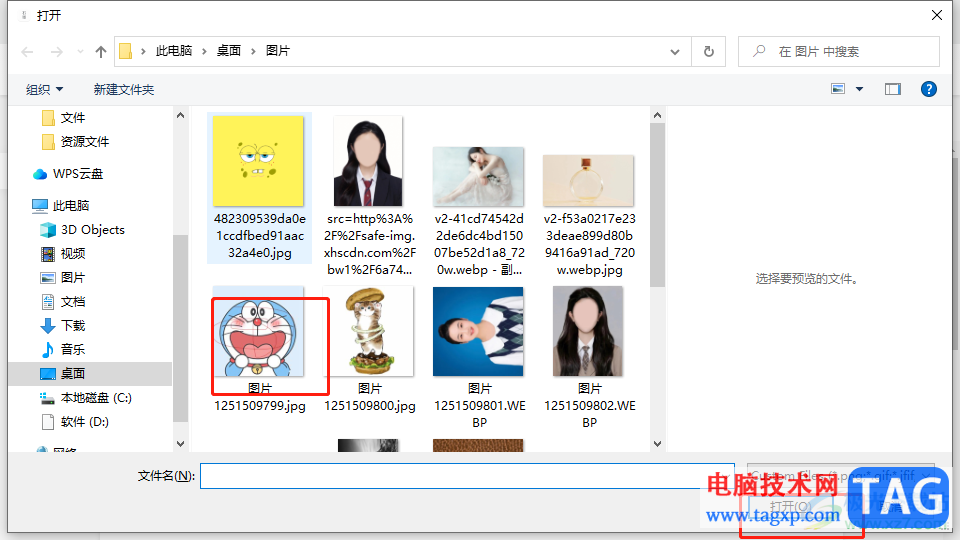
Task: Click up arrow of file list scrollbar
Action: coord(657,115)
